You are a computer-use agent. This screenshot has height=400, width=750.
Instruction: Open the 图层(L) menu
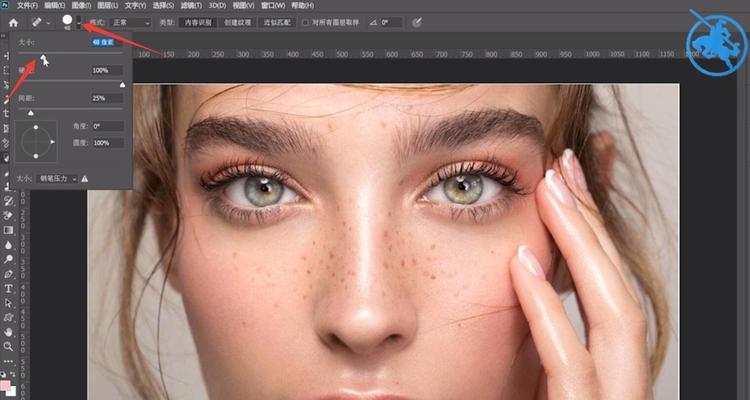pyautogui.click(x=108, y=6)
